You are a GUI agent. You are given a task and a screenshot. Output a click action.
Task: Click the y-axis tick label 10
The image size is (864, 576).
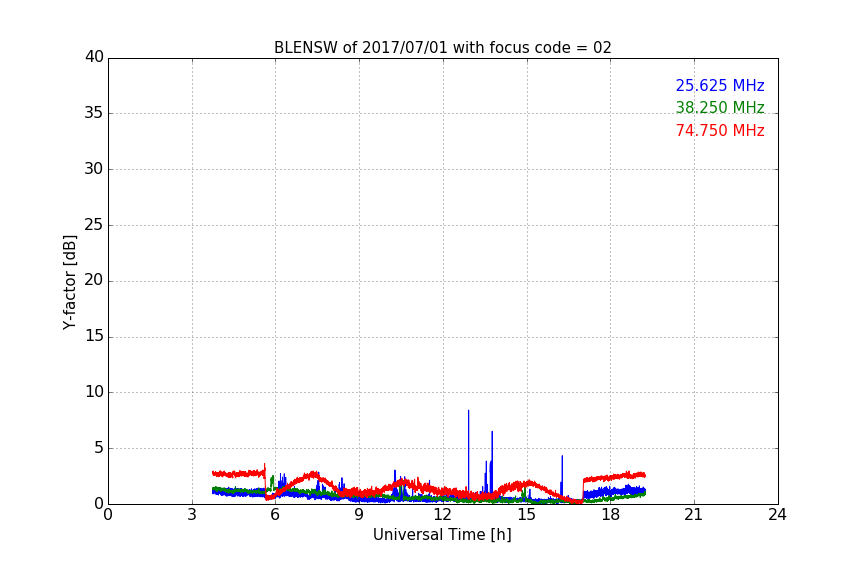coord(94,392)
